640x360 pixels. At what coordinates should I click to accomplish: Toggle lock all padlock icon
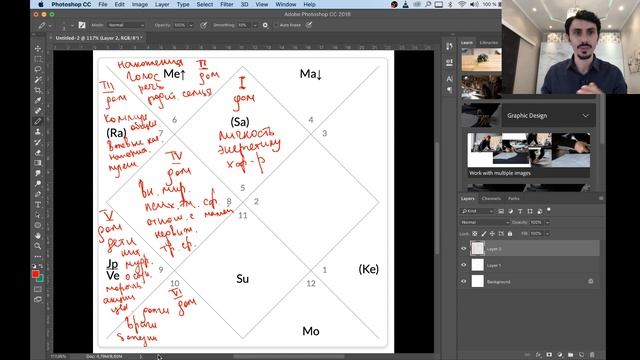coord(510,233)
